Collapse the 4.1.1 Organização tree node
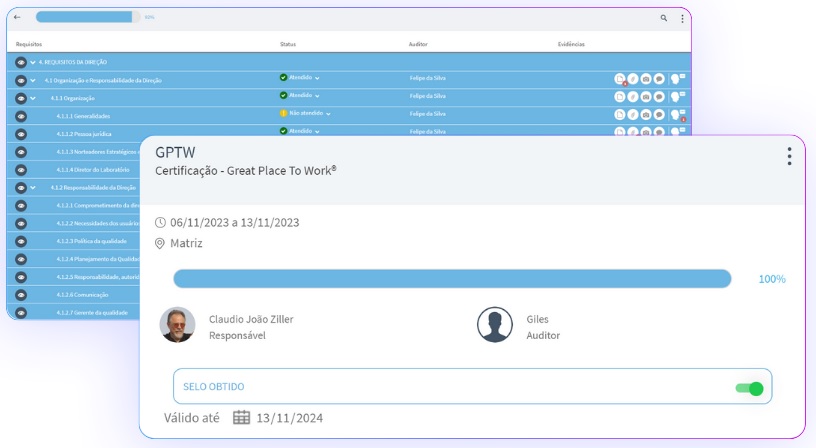 [33, 98]
